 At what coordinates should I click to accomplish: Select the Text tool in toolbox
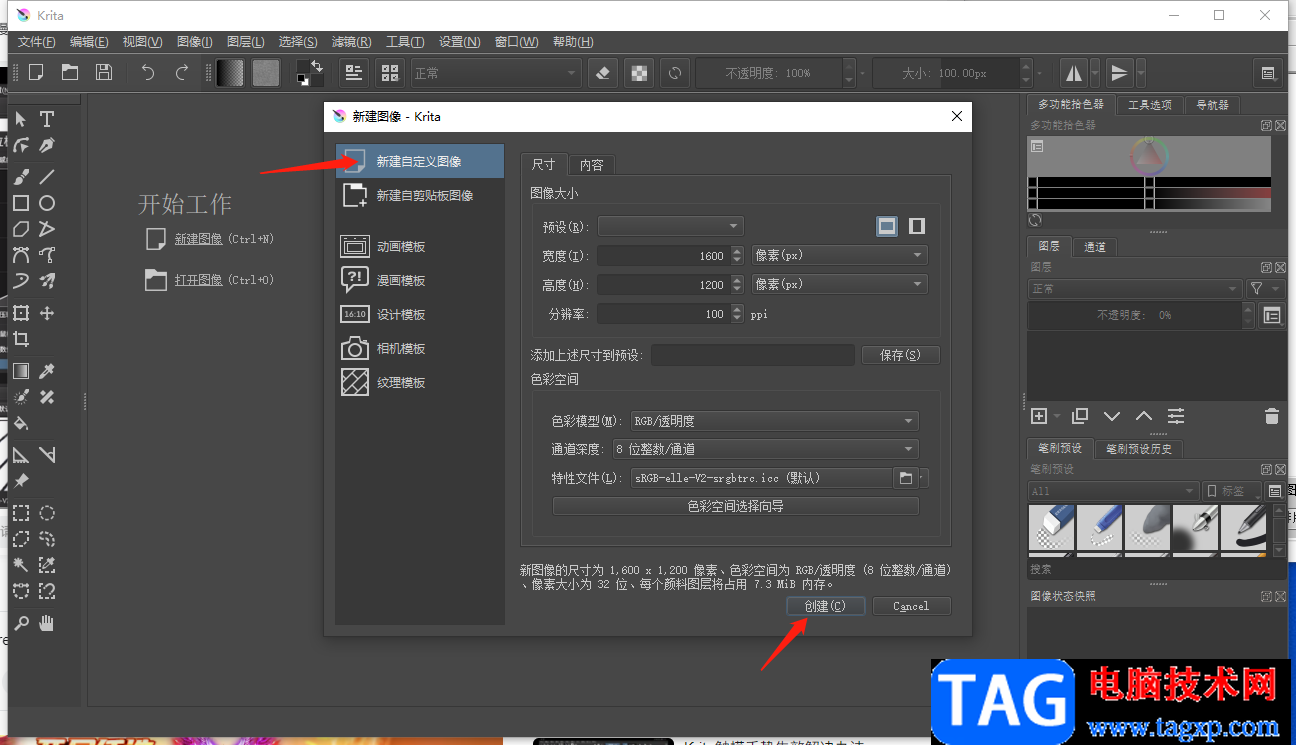click(47, 119)
